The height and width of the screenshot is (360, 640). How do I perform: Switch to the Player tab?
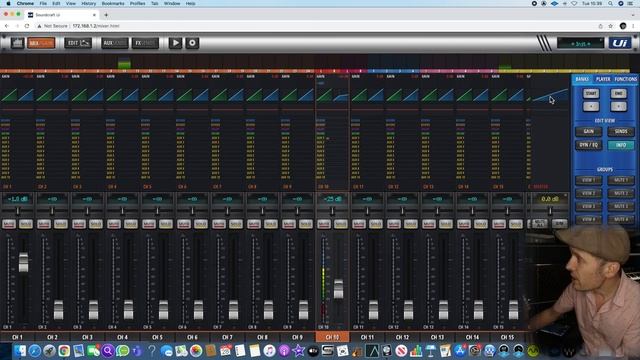pos(603,79)
